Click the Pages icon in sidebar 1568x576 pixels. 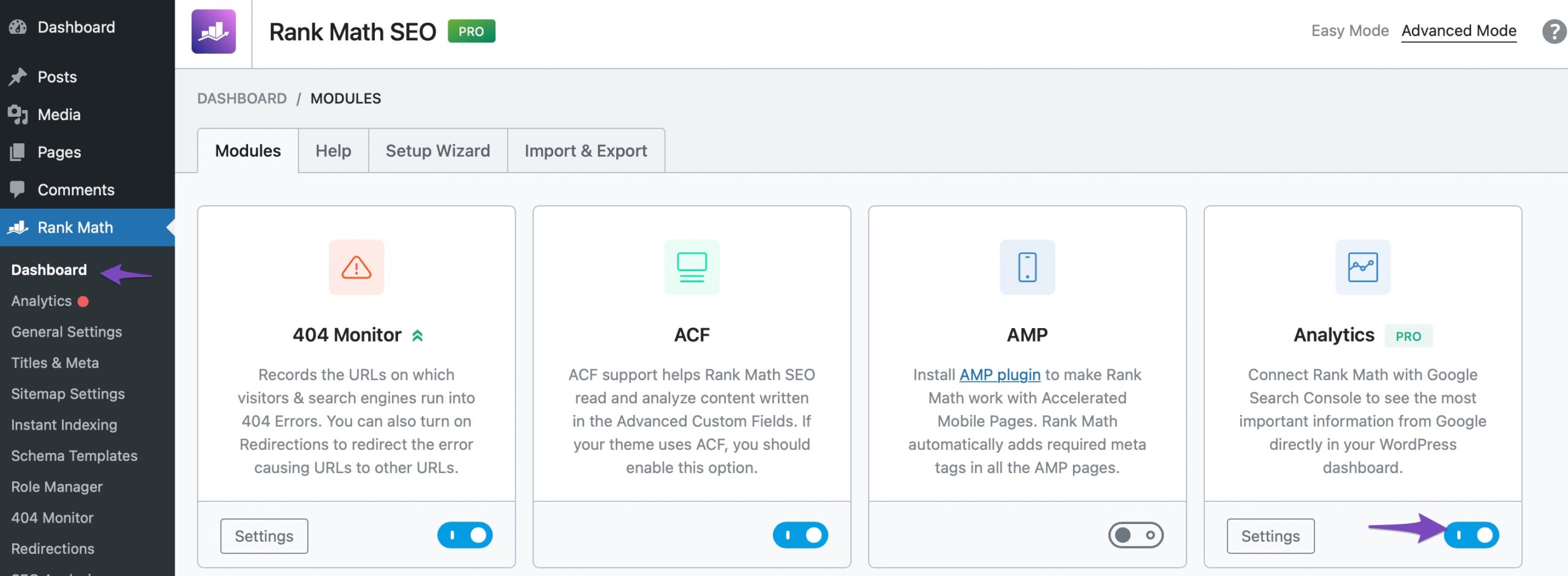pos(18,152)
